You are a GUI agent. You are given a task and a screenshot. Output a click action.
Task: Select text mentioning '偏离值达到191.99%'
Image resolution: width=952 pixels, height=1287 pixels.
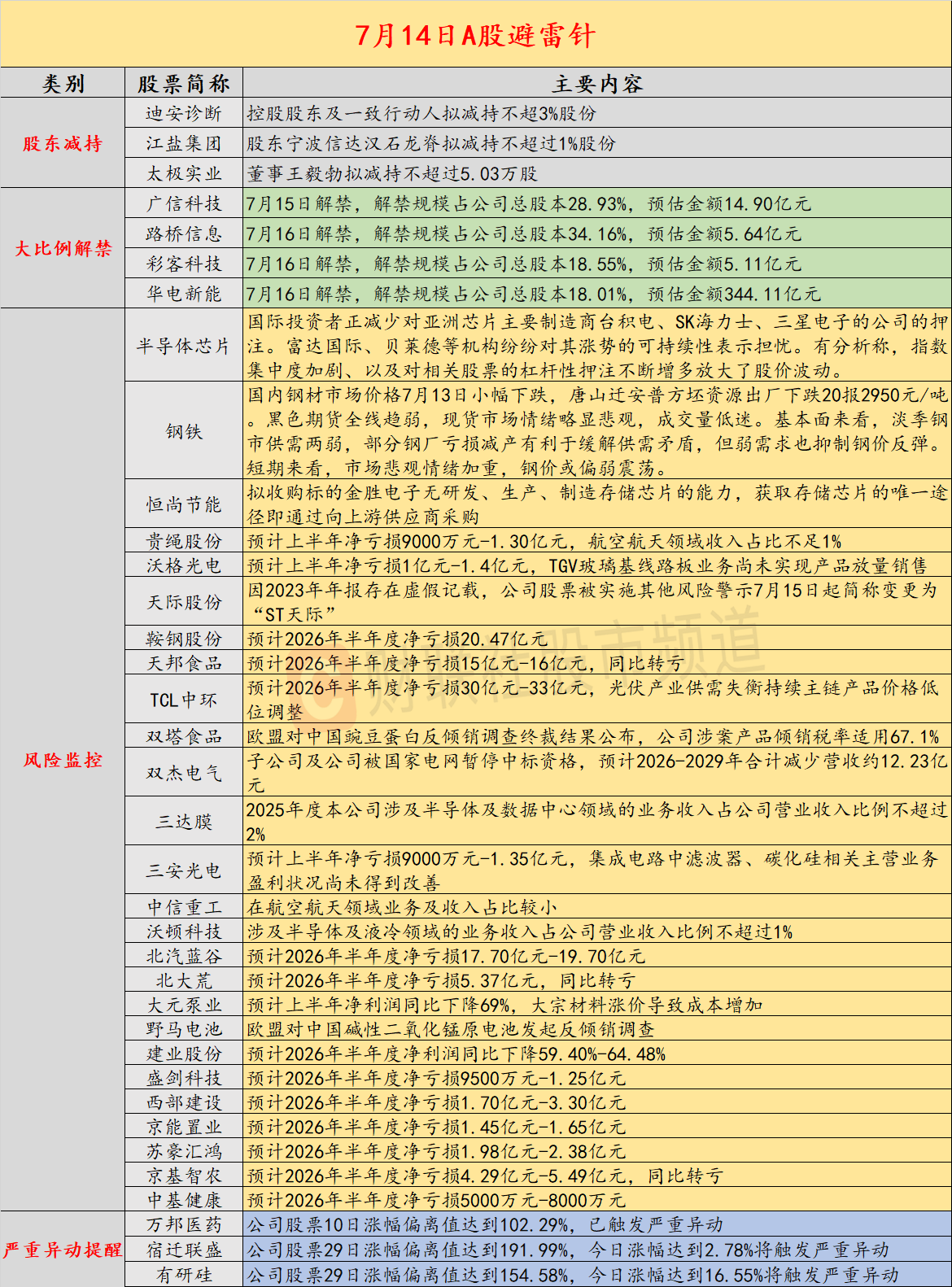click(568, 1250)
